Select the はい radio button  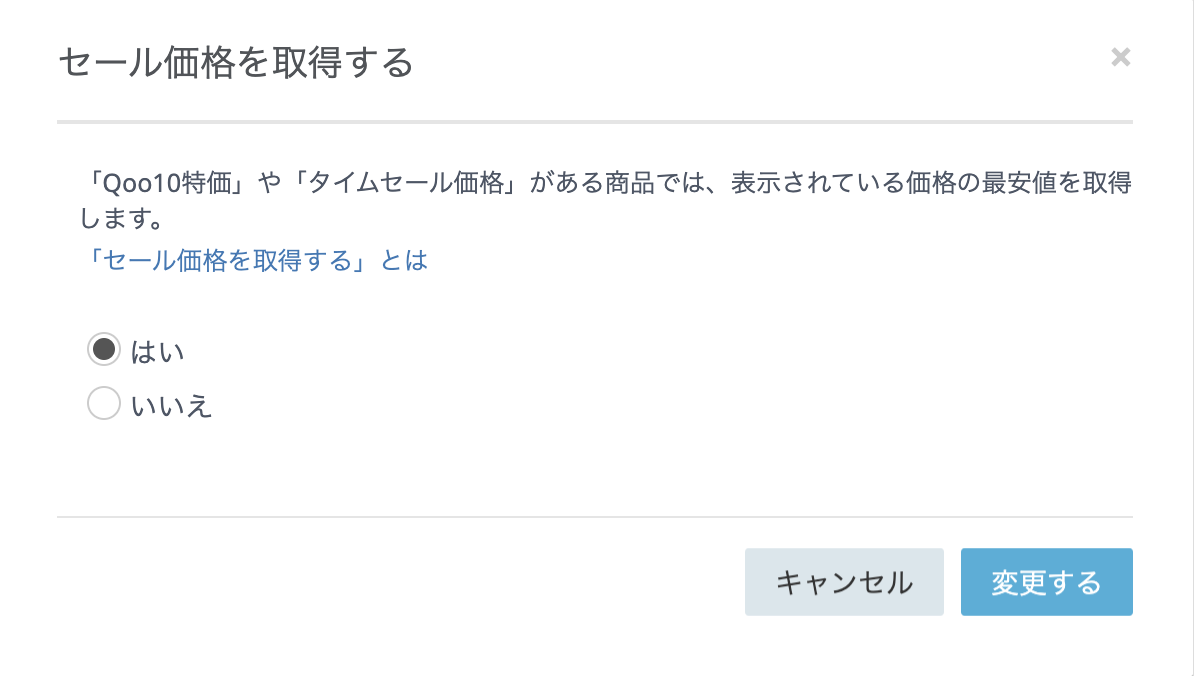pos(104,350)
